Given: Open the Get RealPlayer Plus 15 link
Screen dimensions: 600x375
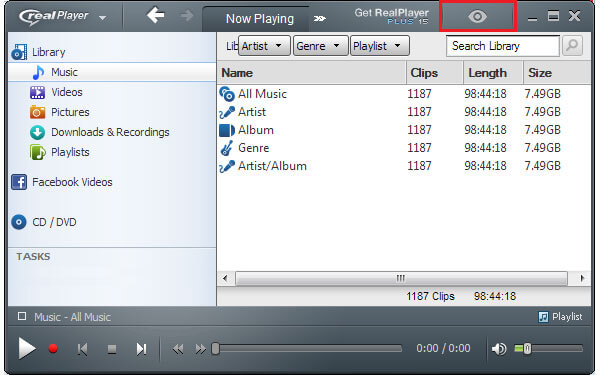Looking at the screenshot, I should point(391,16).
